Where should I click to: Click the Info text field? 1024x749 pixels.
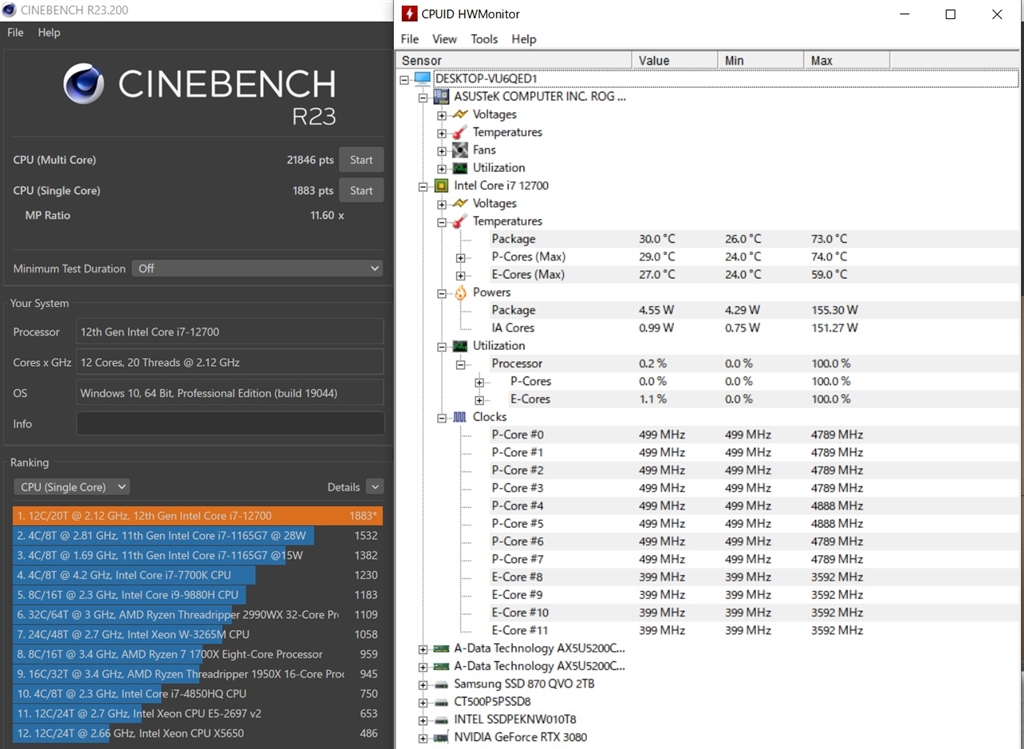tap(230, 424)
